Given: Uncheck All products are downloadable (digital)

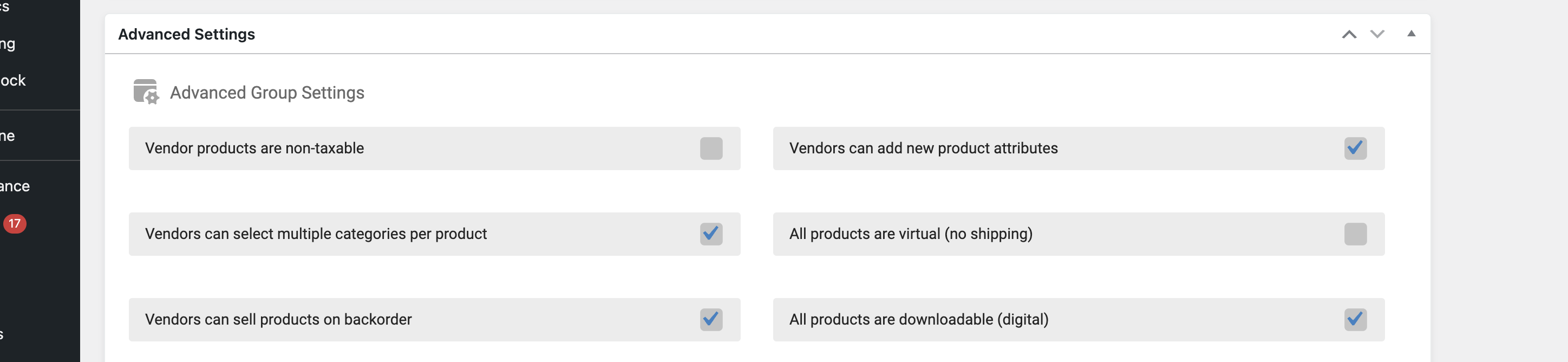Looking at the screenshot, I should [x=1355, y=319].
